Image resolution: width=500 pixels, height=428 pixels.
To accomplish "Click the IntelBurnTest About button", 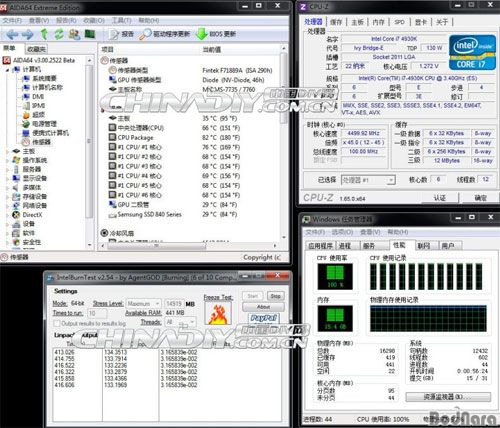I will (263, 307).
